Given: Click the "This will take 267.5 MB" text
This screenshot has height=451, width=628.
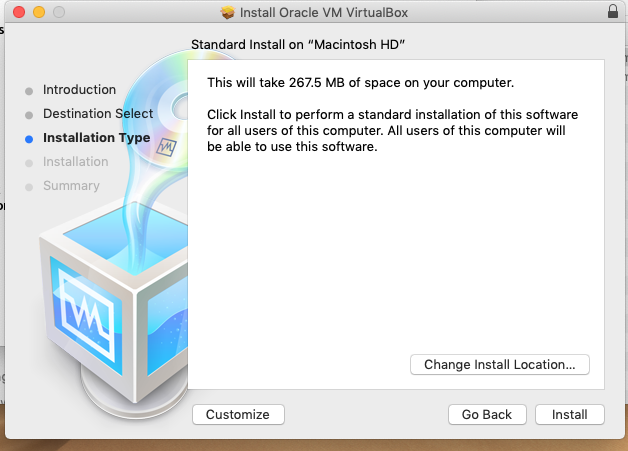Looking at the screenshot, I should [360, 83].
